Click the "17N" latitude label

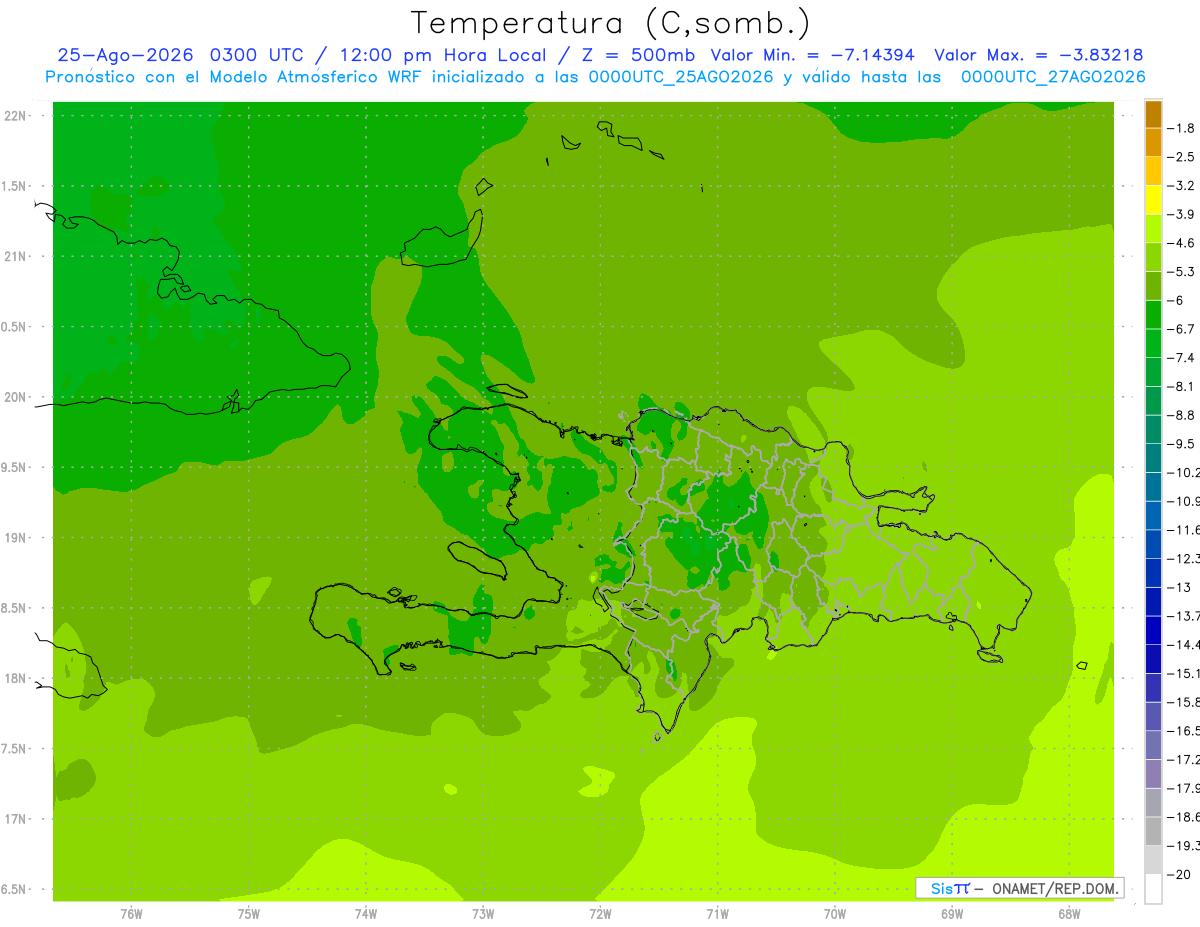16,818
